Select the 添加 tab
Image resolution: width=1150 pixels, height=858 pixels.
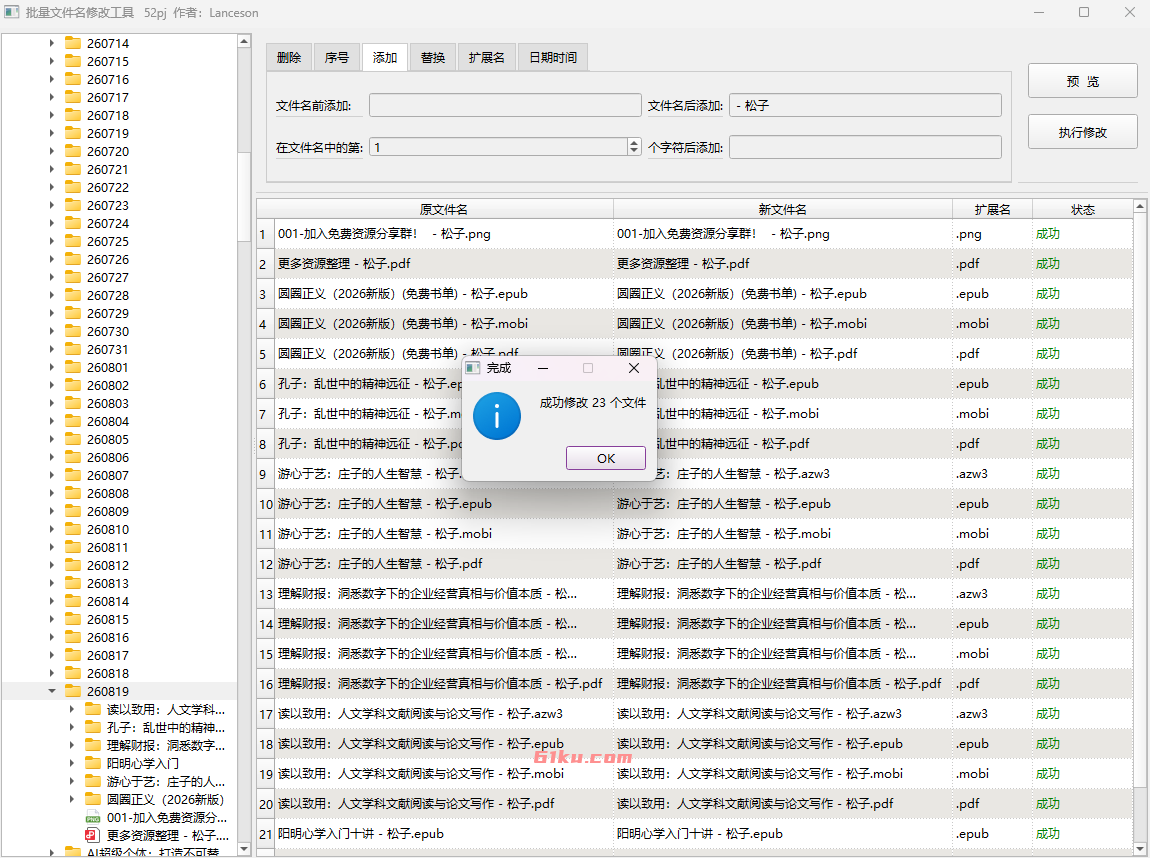point(385,57)
